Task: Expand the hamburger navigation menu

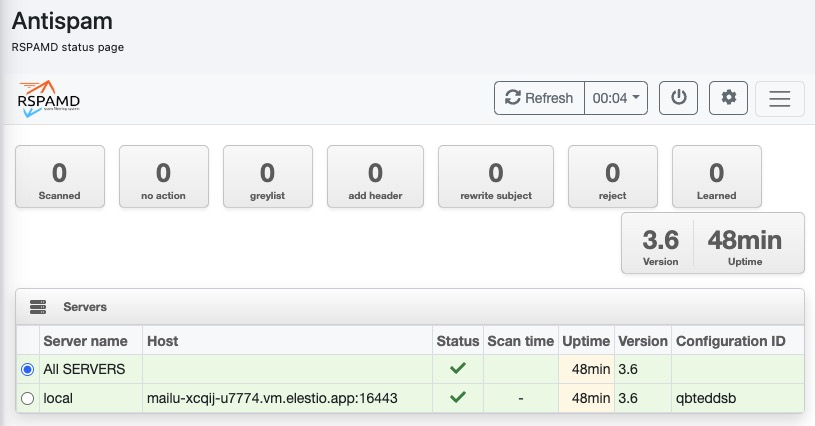Action: [x=779, y=98]
